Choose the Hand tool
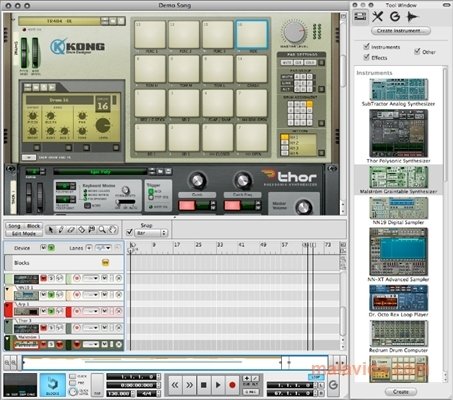This screenshot has height=400, width=453. pos(113,230)
